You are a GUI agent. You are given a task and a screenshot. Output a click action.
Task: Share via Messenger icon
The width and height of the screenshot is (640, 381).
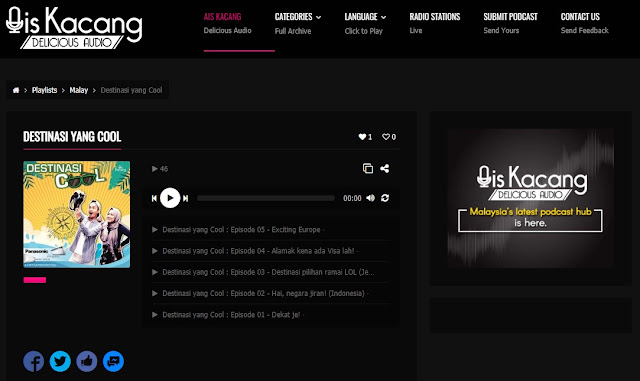[113, 361]
